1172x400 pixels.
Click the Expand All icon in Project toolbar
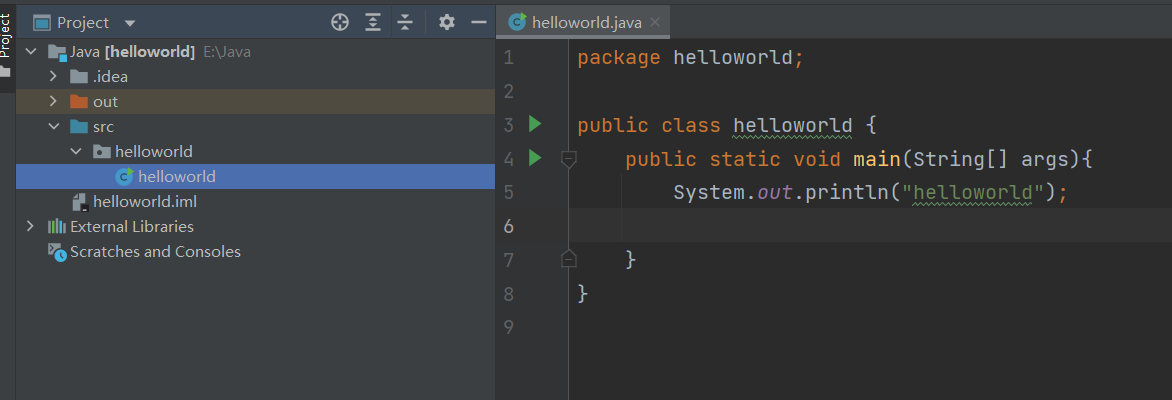[x=372, y=22]
